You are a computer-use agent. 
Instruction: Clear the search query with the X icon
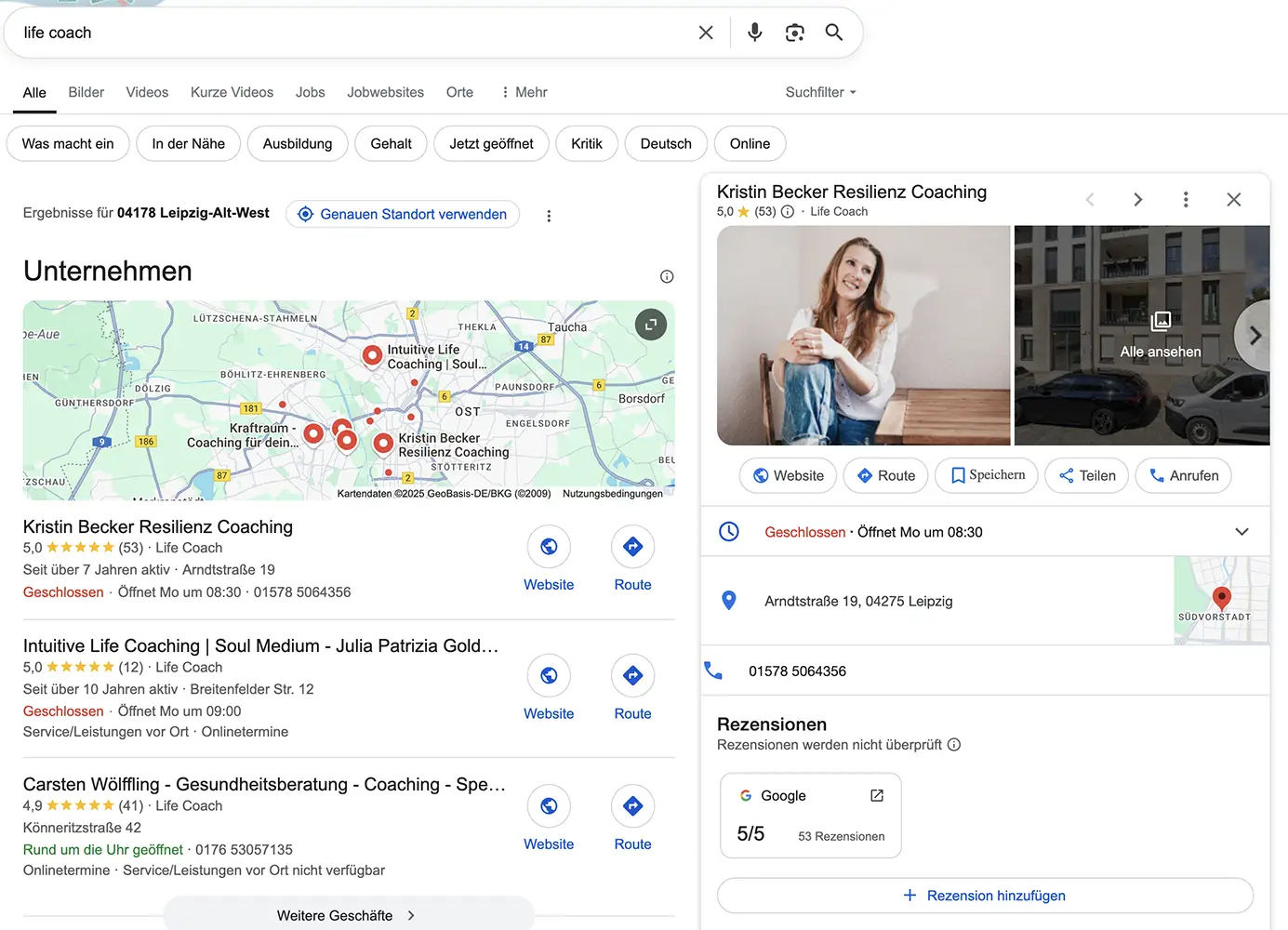pos(706,33)
